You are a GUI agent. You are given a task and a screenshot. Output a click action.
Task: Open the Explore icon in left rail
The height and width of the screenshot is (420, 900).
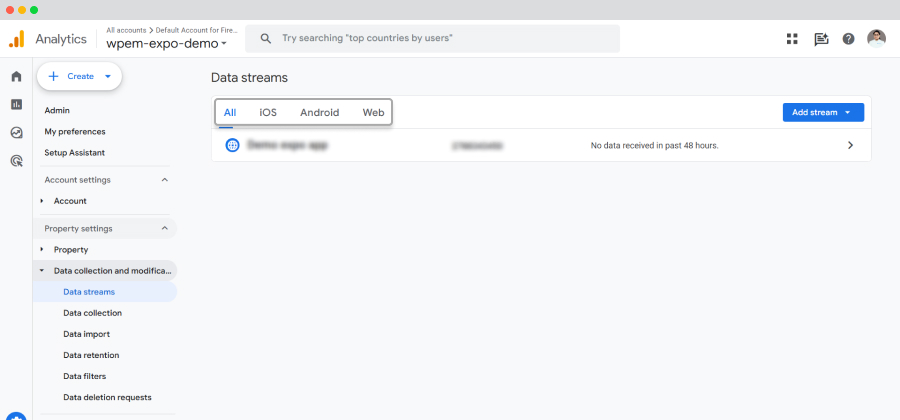pos(16,133)
